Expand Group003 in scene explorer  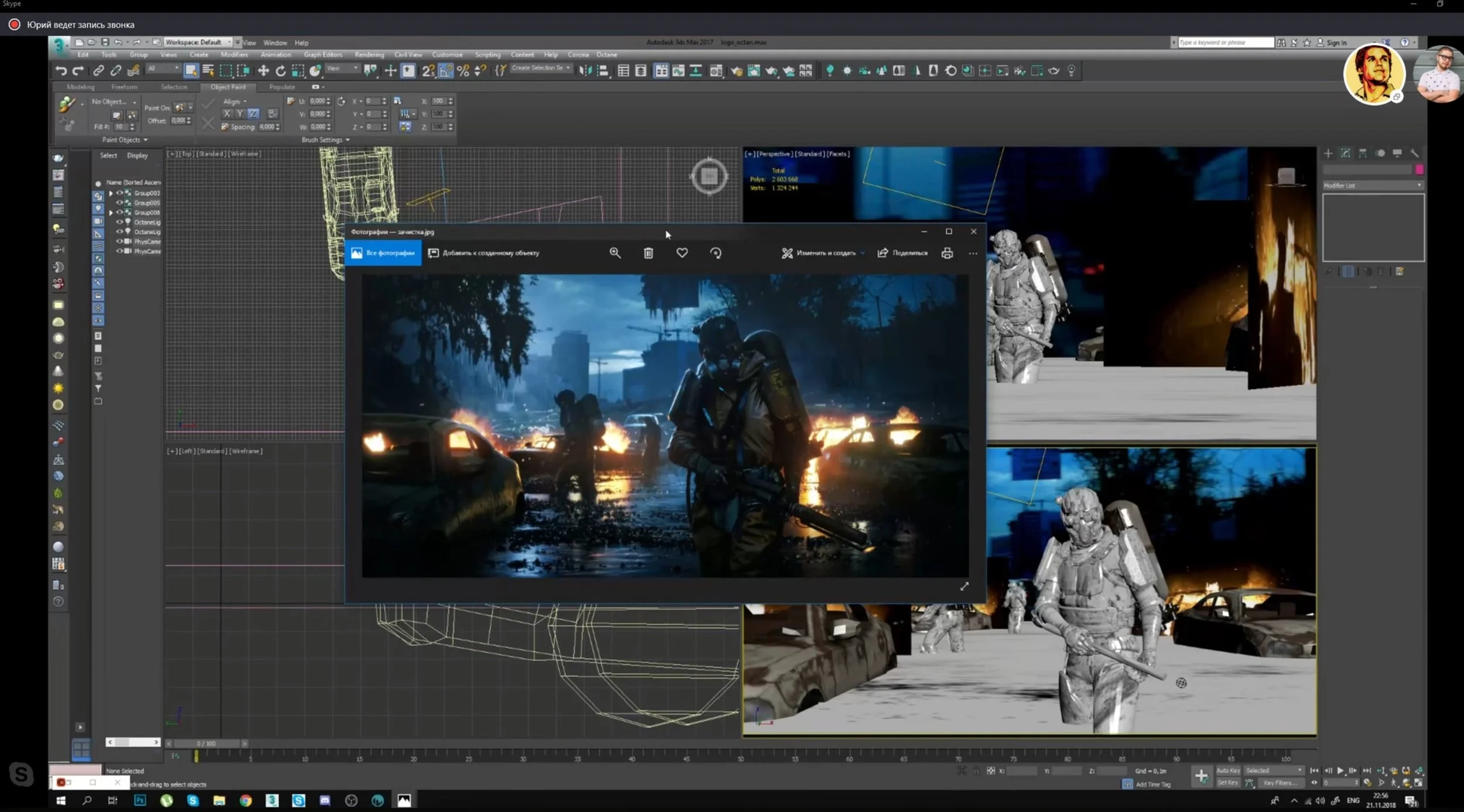coord(111,193)
